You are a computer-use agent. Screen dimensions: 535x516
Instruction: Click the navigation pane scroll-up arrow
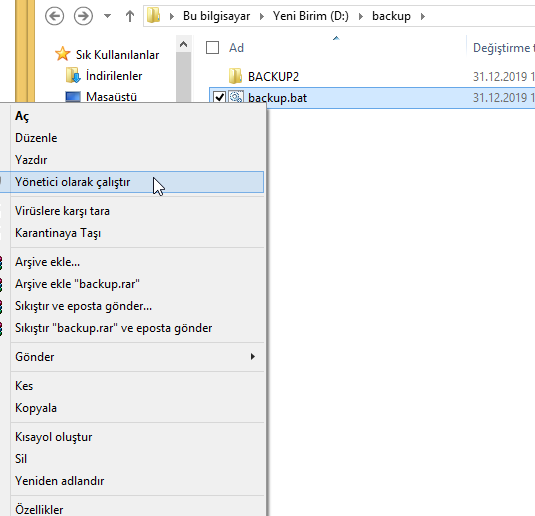point(184,44)
